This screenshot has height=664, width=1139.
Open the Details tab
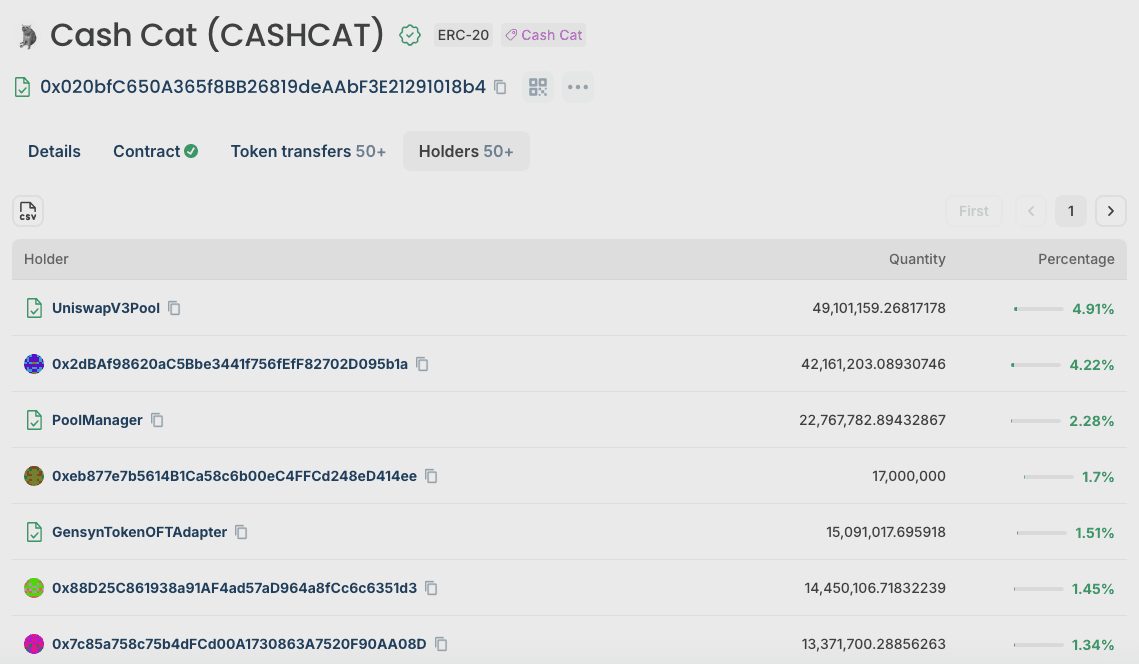point(54,151)
